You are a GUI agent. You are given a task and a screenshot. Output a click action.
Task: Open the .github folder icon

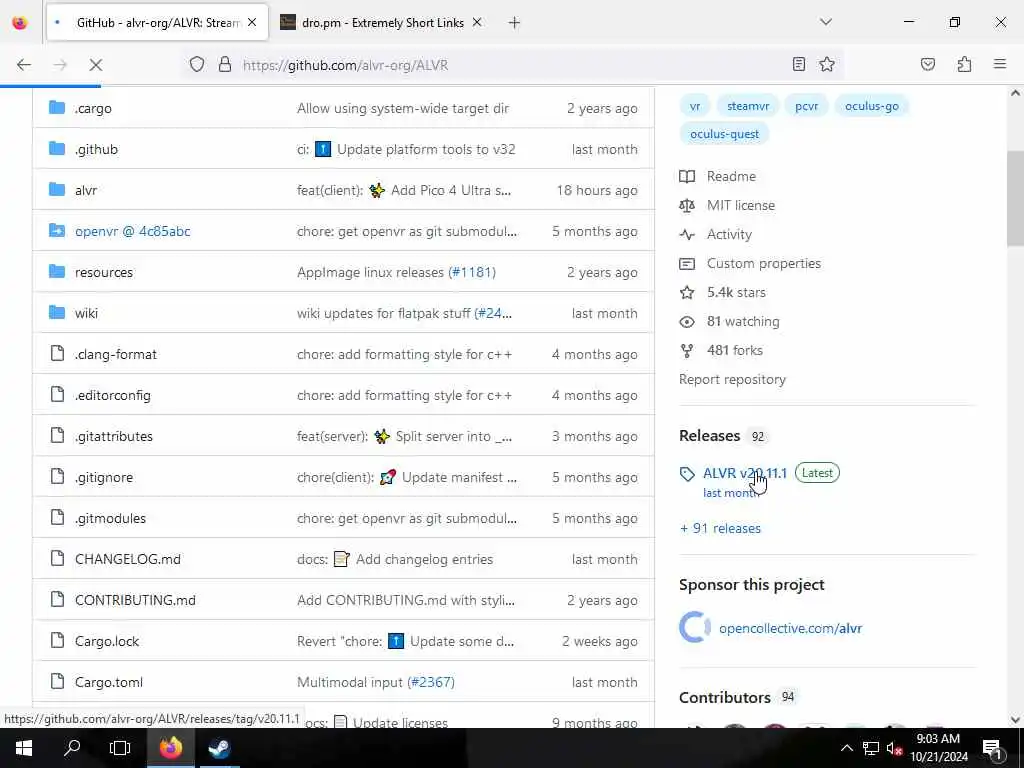[57, 149]
